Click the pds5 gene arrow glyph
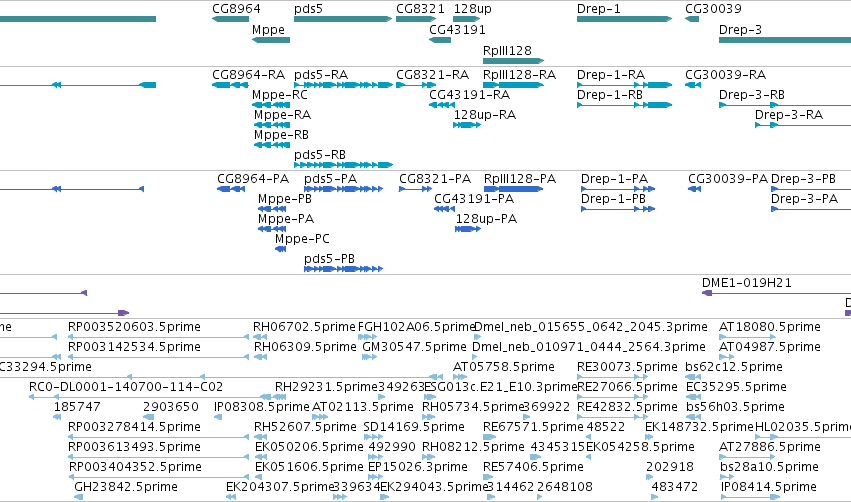Screen dimensions: 851x502 click(x=343, y=19)
